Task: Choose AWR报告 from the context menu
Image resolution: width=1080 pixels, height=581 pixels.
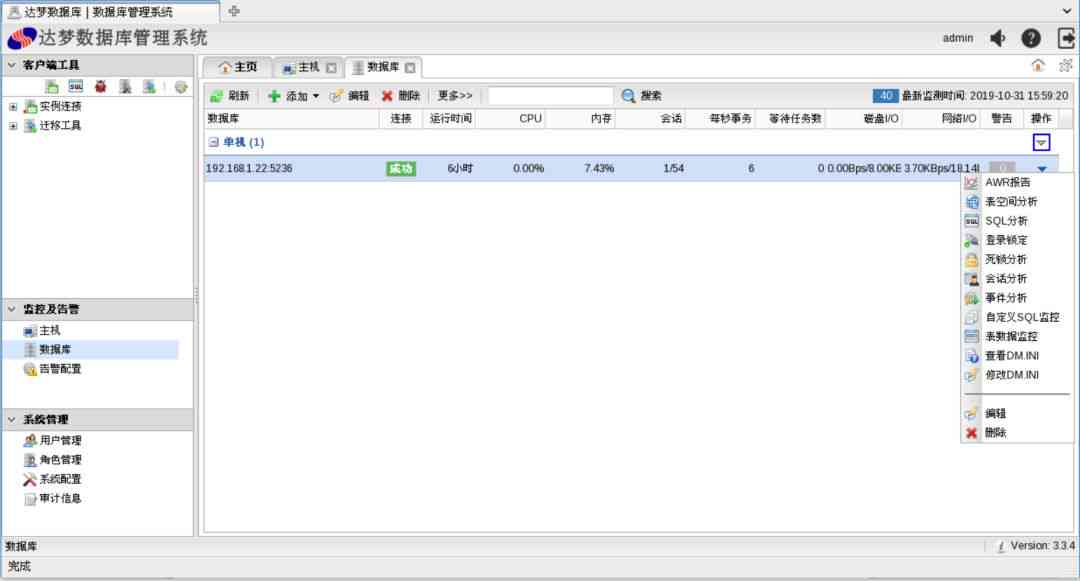Action: (1017, 182)
